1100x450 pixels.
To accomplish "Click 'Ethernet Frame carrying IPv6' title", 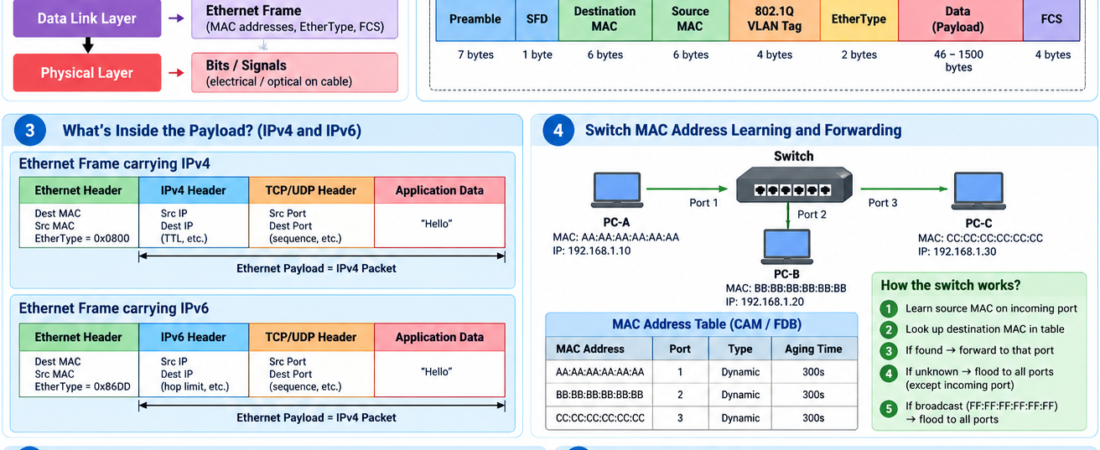I will coord(114,308).
